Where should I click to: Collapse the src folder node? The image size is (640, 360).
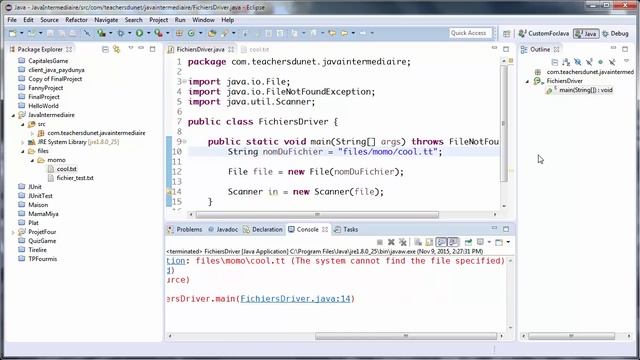[23, 124]
